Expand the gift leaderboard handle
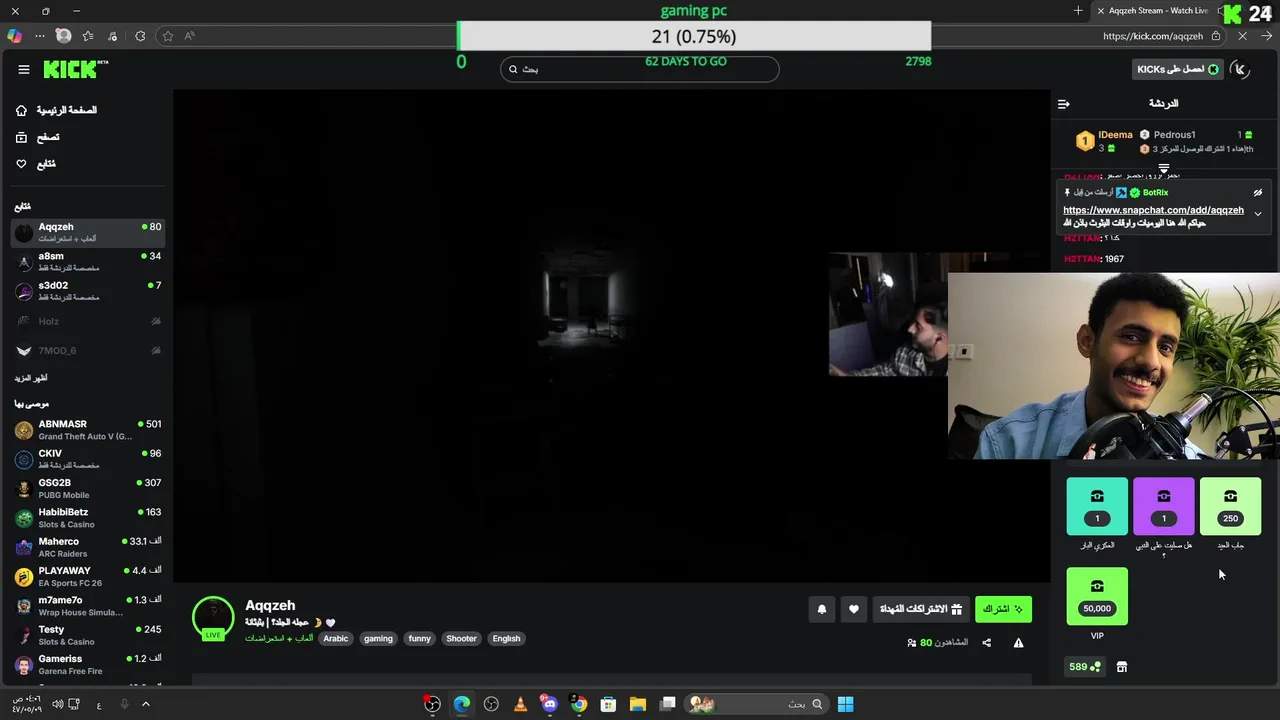This screenshot has height=720, width=1280. point(1164,168)
